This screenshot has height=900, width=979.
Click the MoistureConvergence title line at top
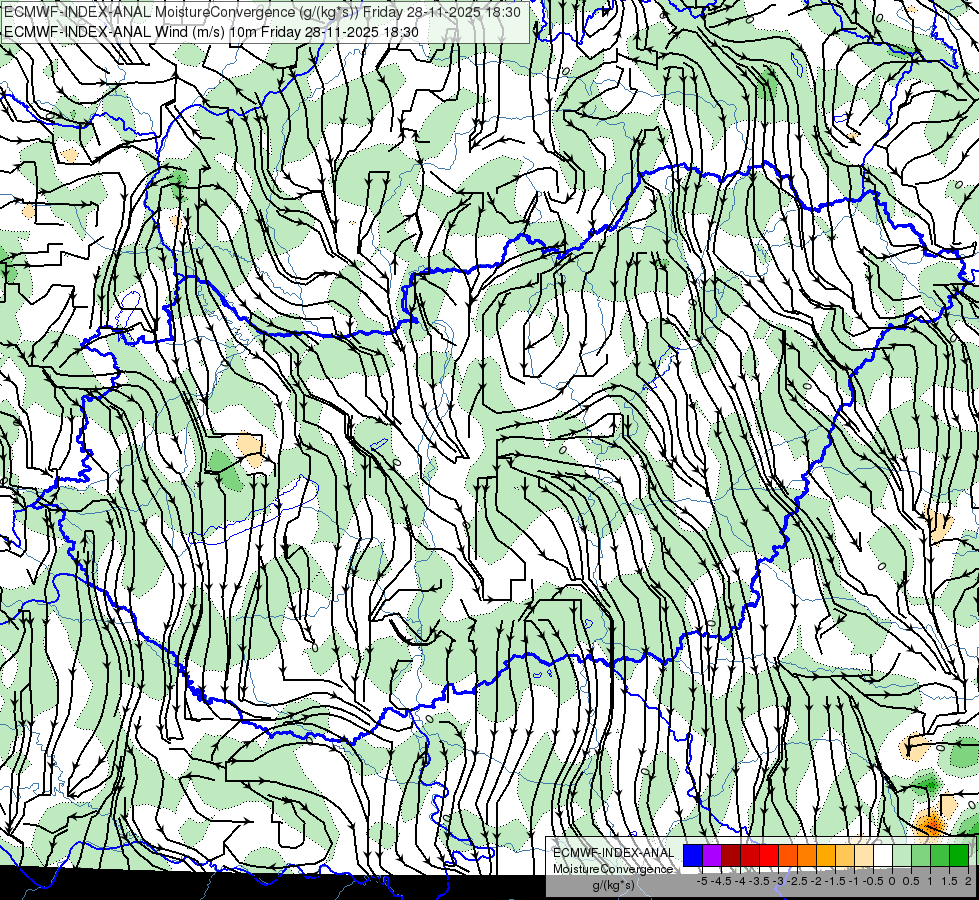[262, 12]
